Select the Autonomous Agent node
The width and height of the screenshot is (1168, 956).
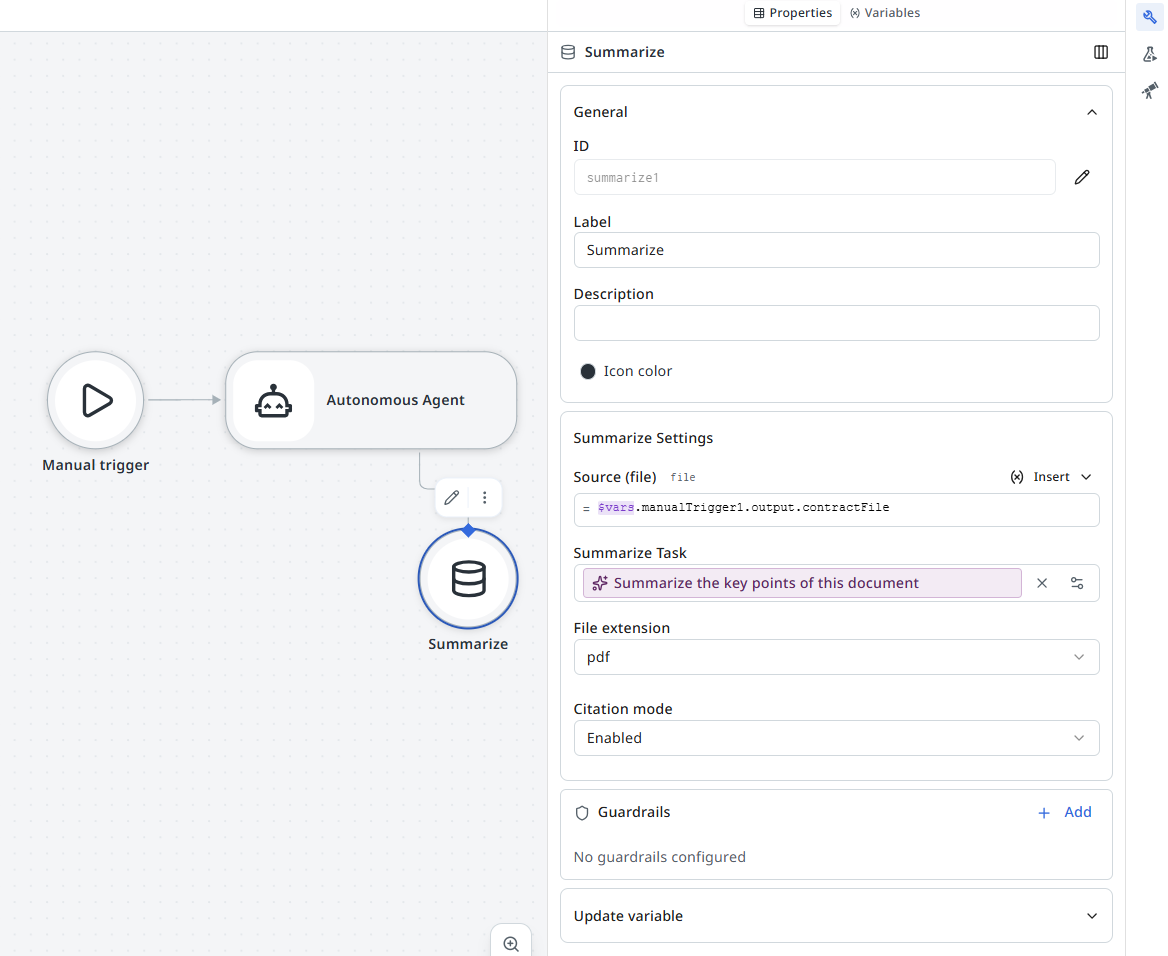click(371, 400)
